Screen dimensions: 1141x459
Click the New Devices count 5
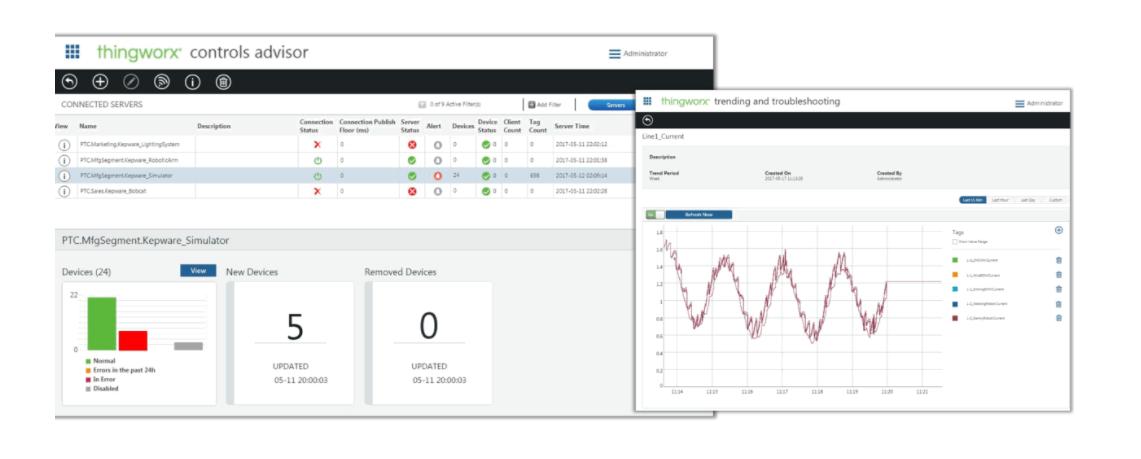click(294, 326)
